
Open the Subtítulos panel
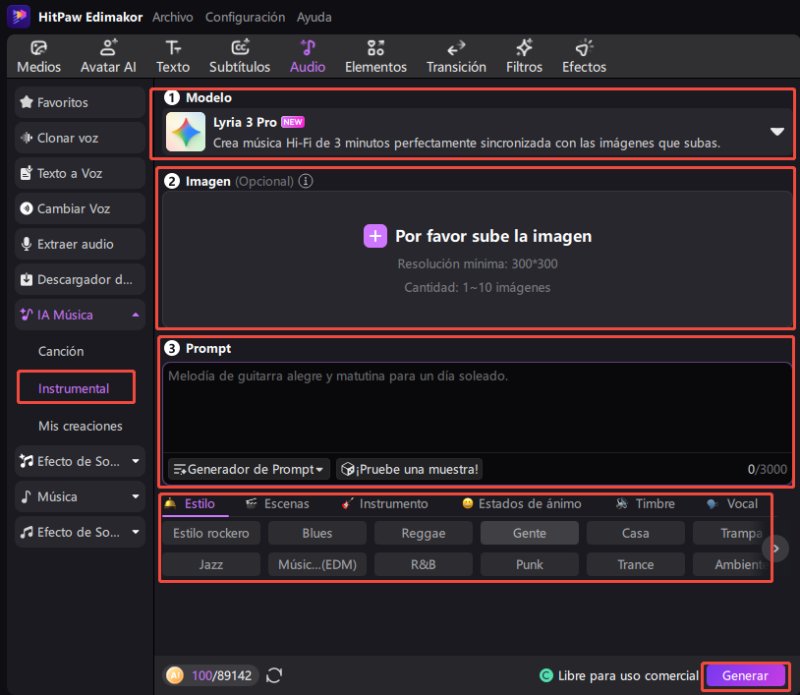240,57
